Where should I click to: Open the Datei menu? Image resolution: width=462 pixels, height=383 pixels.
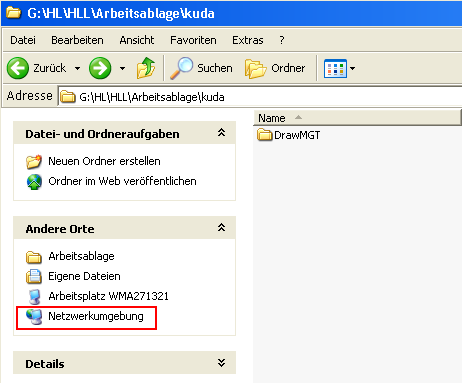click(23, 40)
